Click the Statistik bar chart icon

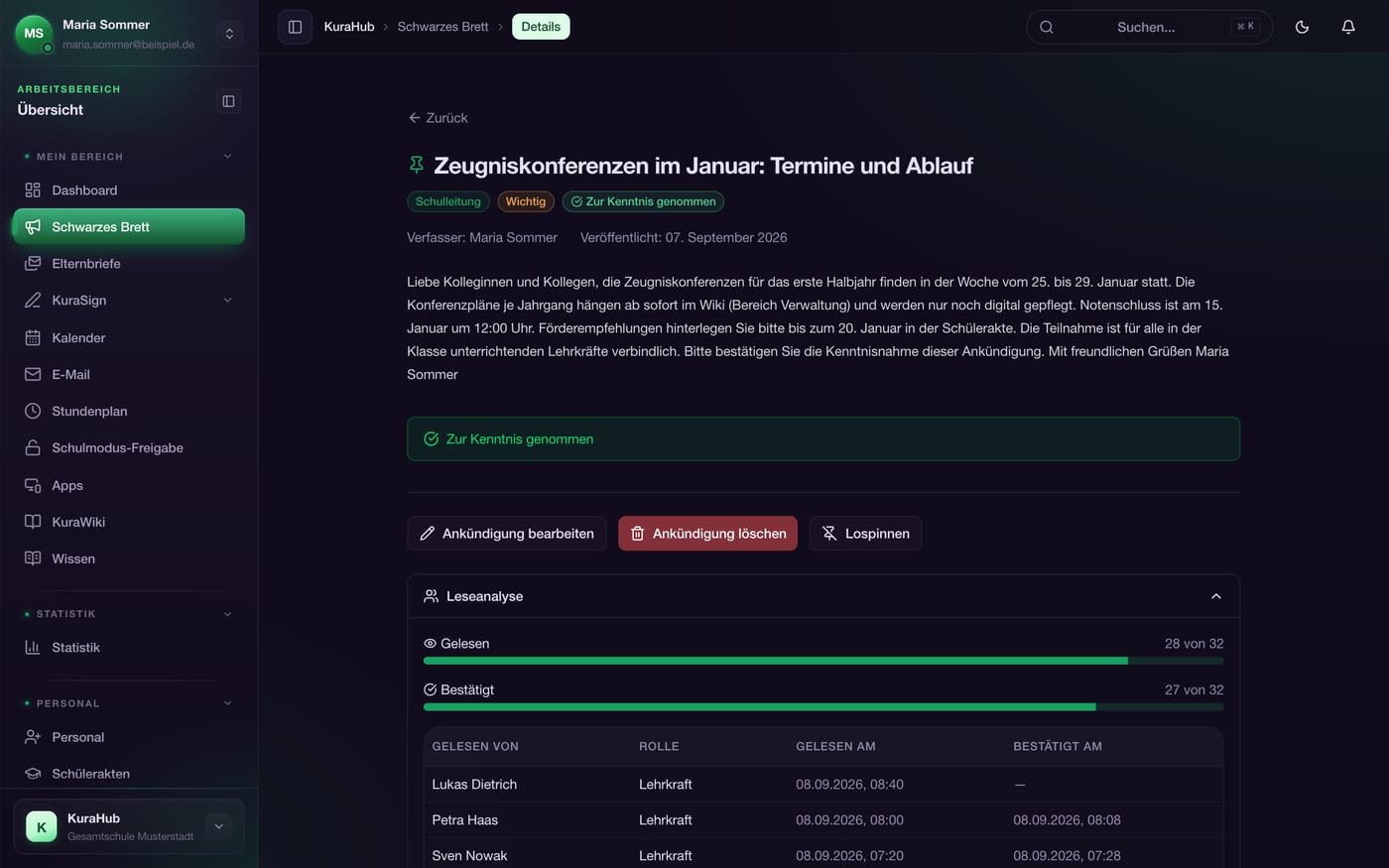point(33,648)
